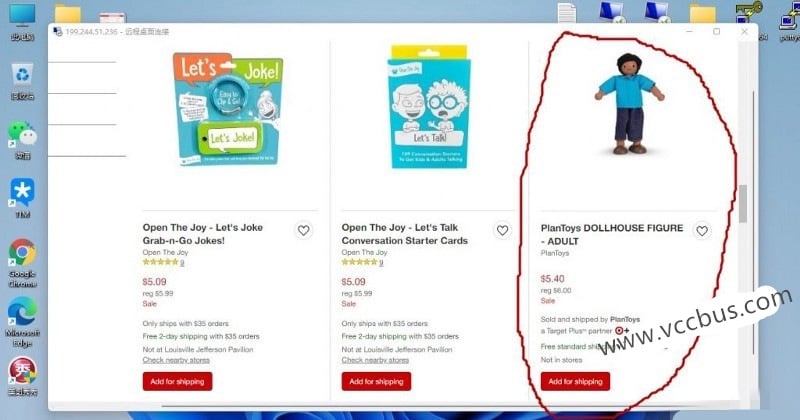The image size is (800, 420).
Task: Launch Google Chrome from desktop
Action: pos(22,263)
